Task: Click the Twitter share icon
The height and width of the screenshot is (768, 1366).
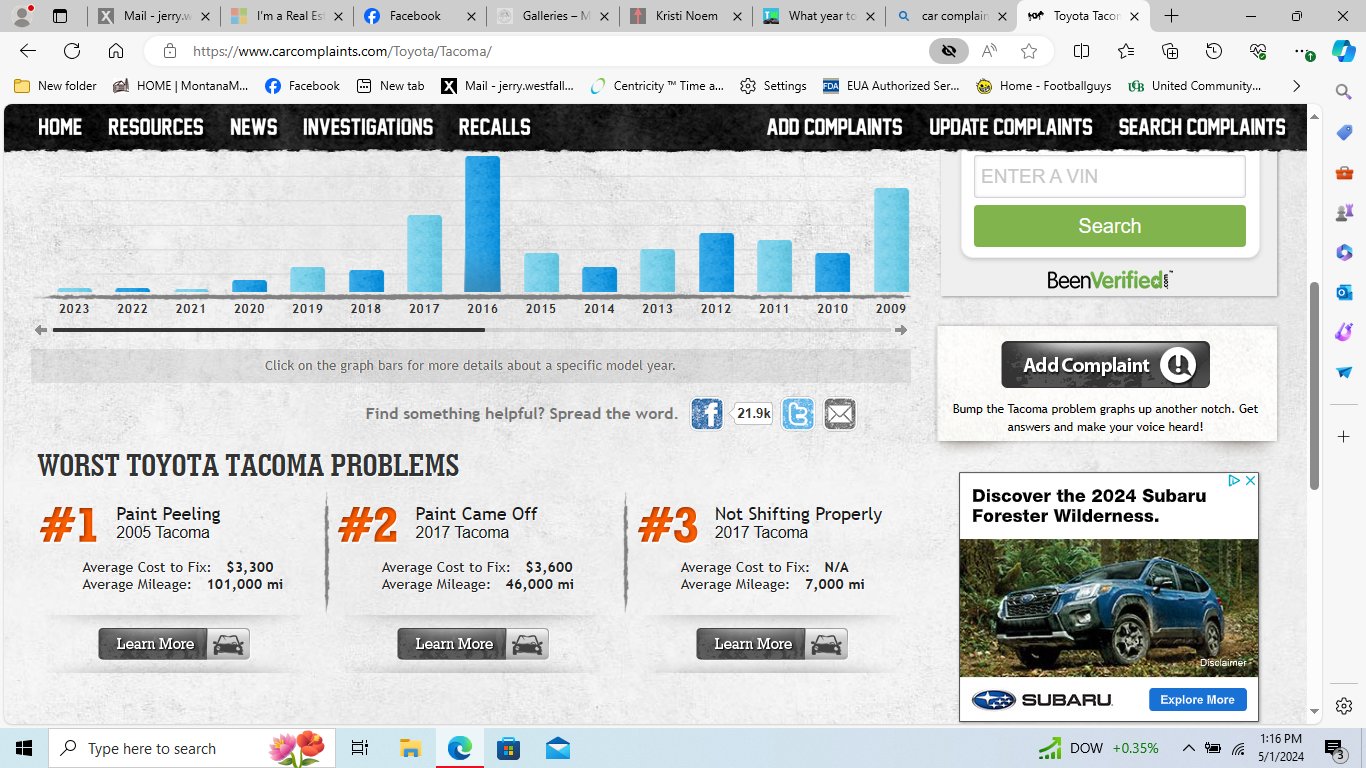Action: point(798,414)
